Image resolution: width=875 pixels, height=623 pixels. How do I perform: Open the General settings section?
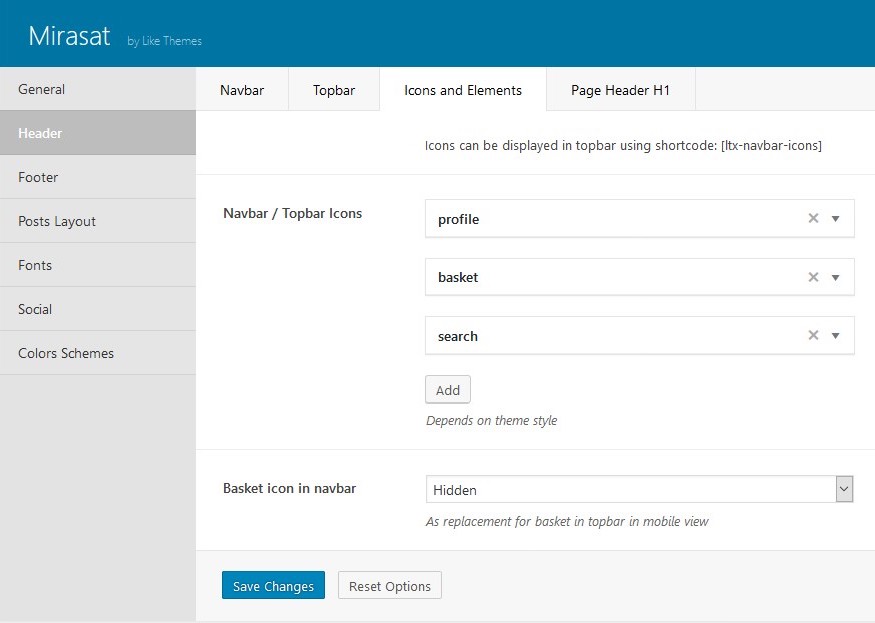pyautogui.click(x=98, y=89)
